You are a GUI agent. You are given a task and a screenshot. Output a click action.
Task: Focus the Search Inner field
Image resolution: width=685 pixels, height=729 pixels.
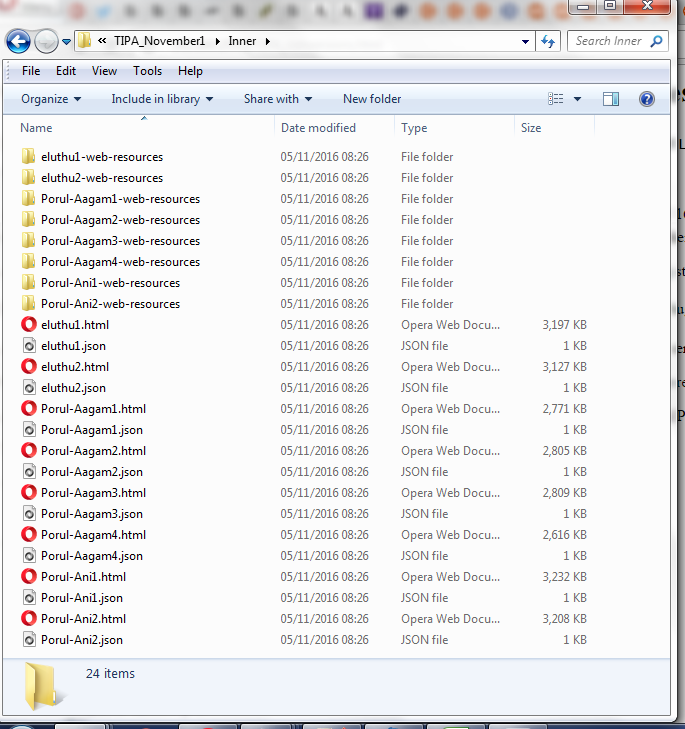coord(618,41)
